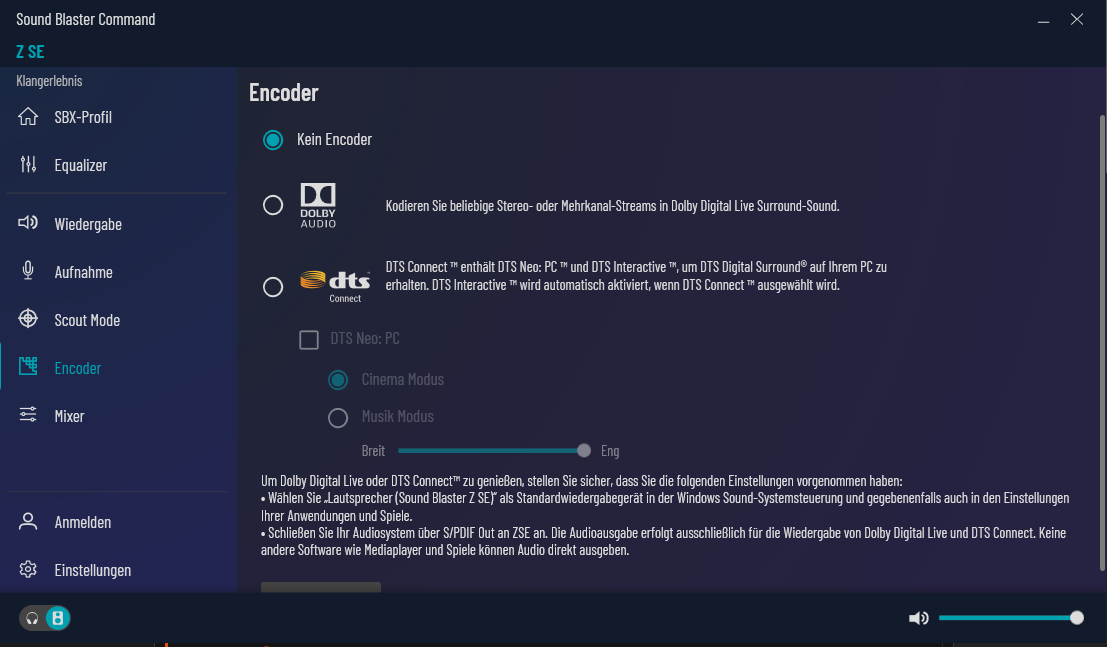
Task: Click the Kein Encoder label
Action: point(334,139)
